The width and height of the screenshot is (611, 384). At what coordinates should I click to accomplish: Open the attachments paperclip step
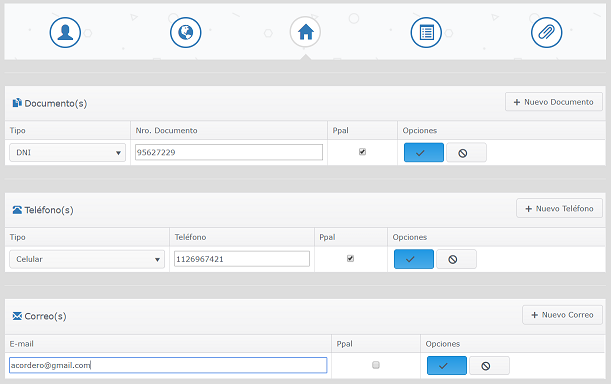point(546,32)
